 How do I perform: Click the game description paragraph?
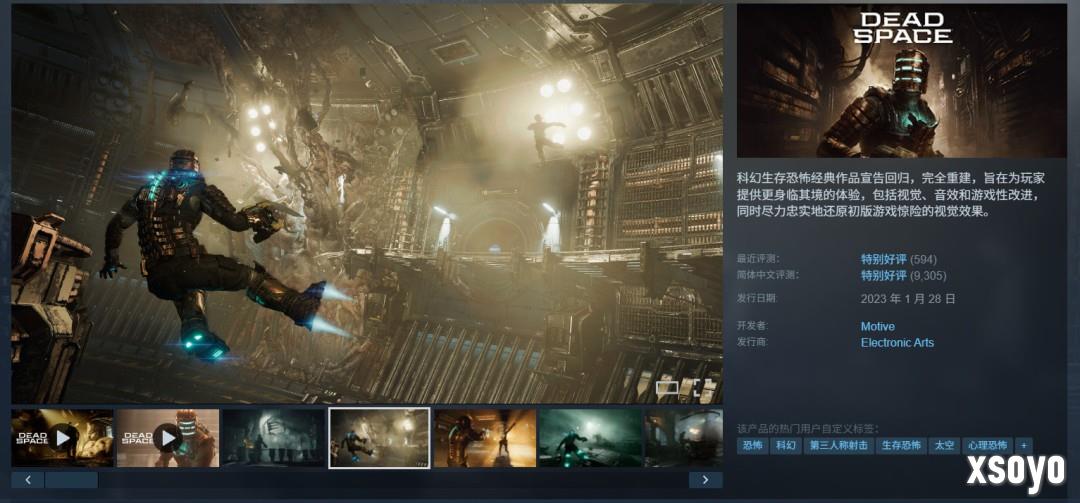(891, 195)
